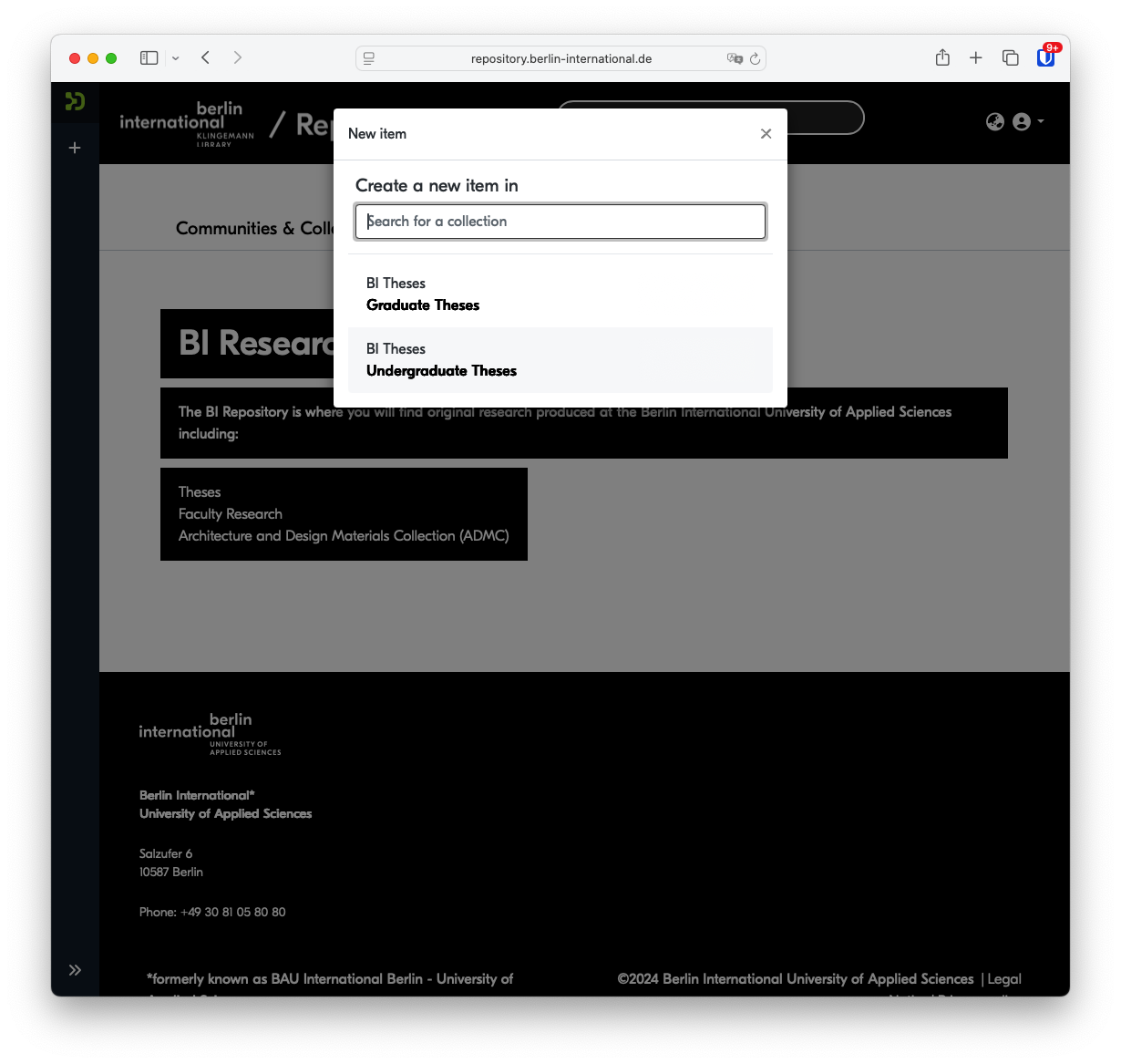Reload the page in address bar

click(x=755, y=59)
